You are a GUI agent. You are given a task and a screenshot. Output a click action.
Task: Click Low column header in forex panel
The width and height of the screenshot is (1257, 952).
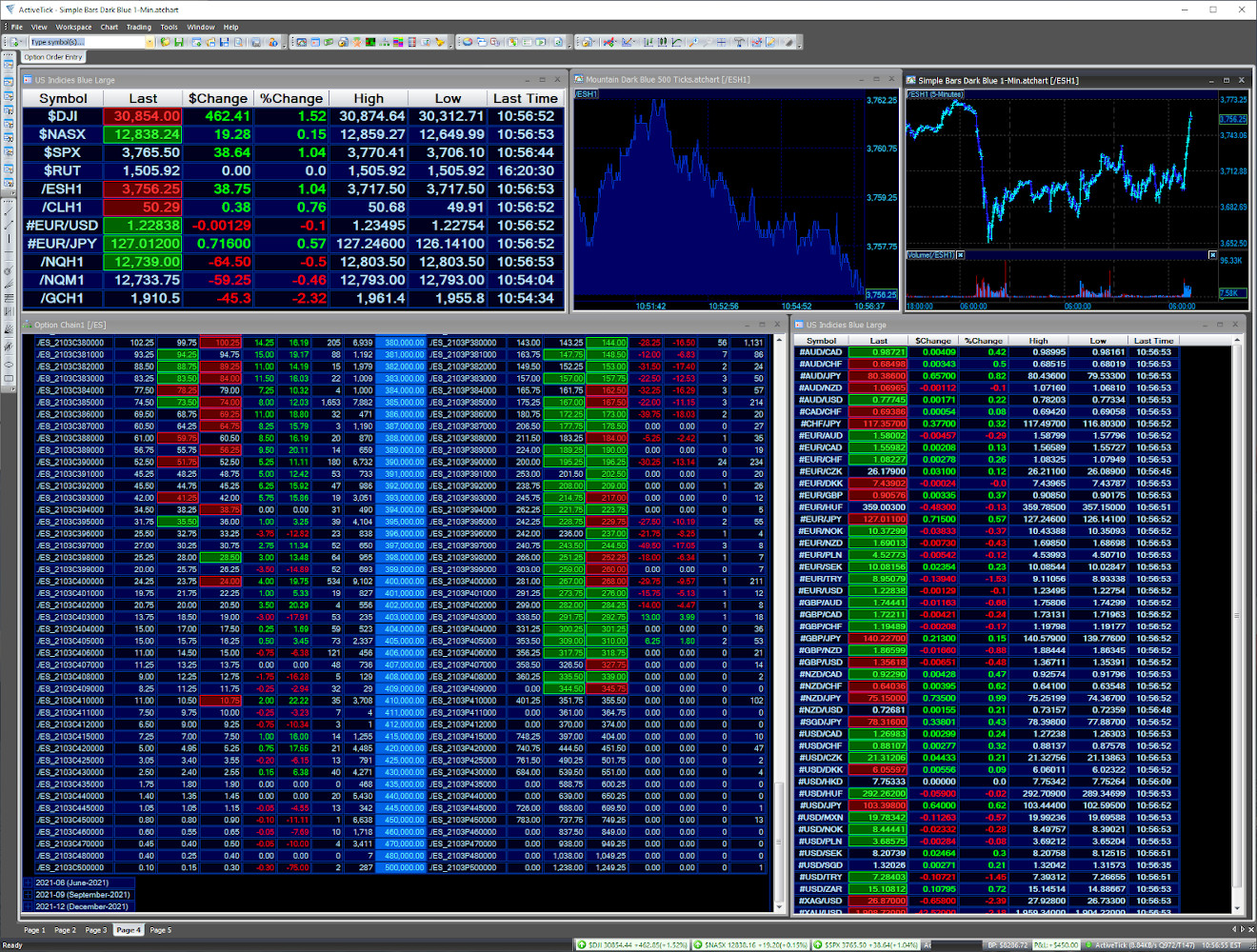1098,340
